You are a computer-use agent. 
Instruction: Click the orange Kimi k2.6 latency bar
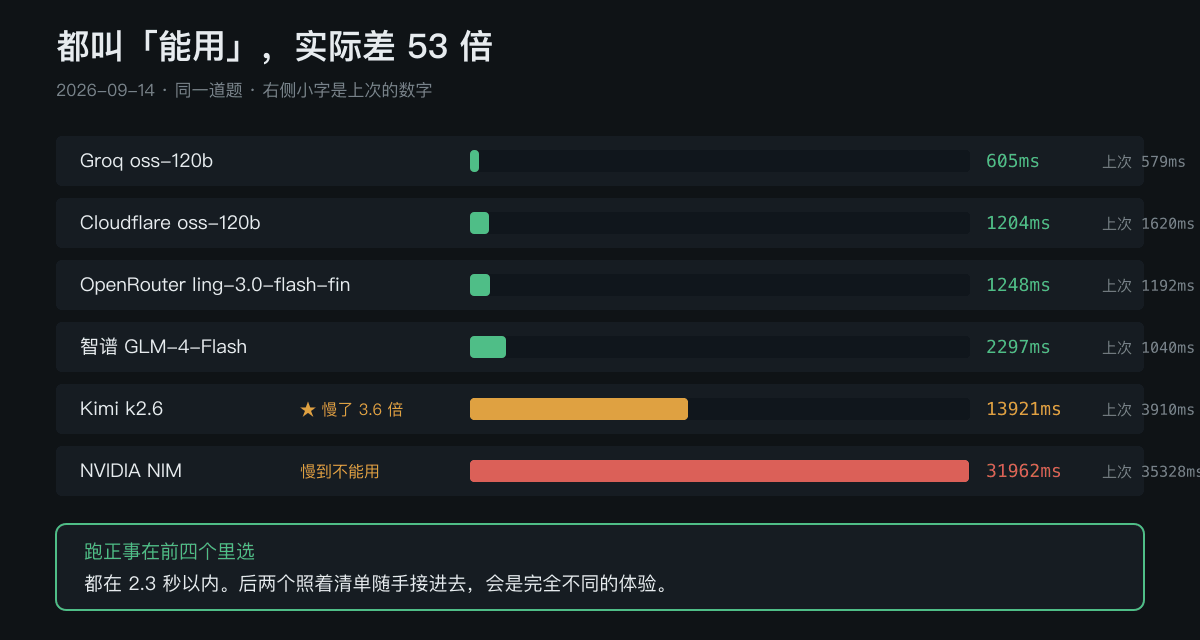pos(579,409)
